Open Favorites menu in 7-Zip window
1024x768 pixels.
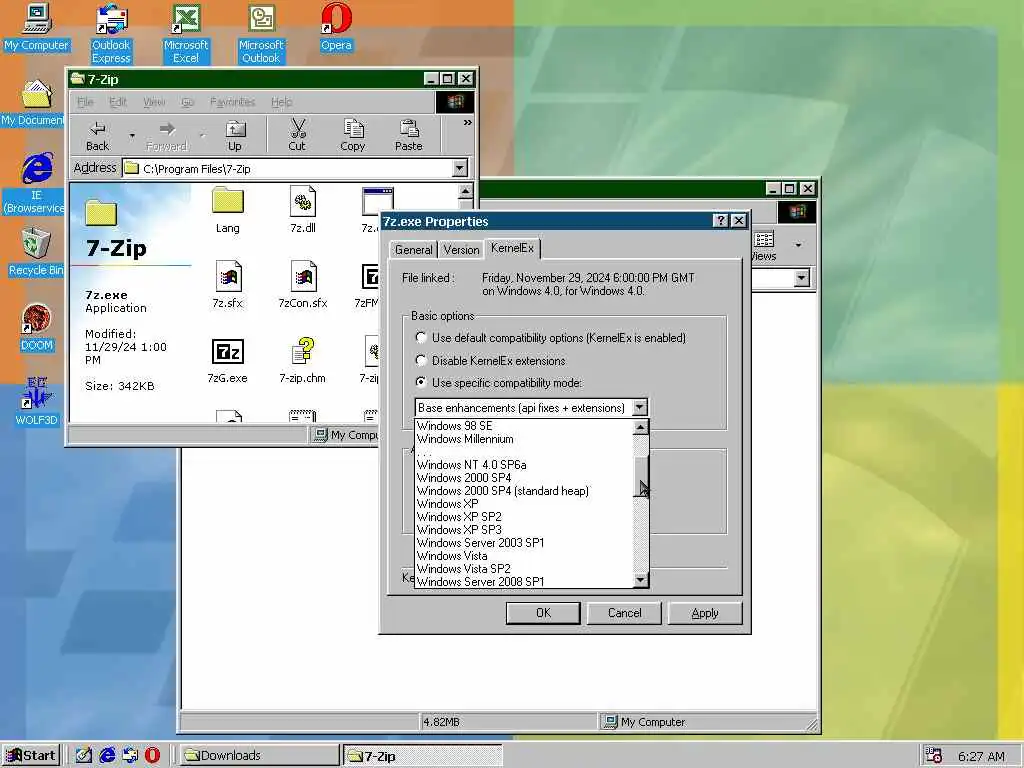point(232,102)
